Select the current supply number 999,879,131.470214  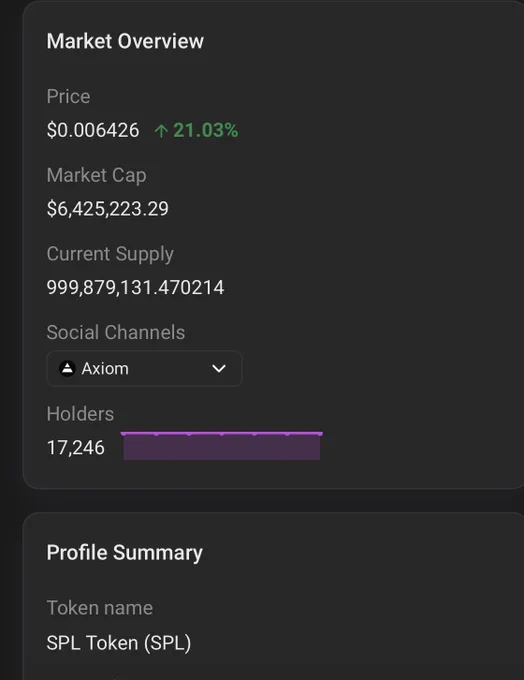[x=135, y=287]
